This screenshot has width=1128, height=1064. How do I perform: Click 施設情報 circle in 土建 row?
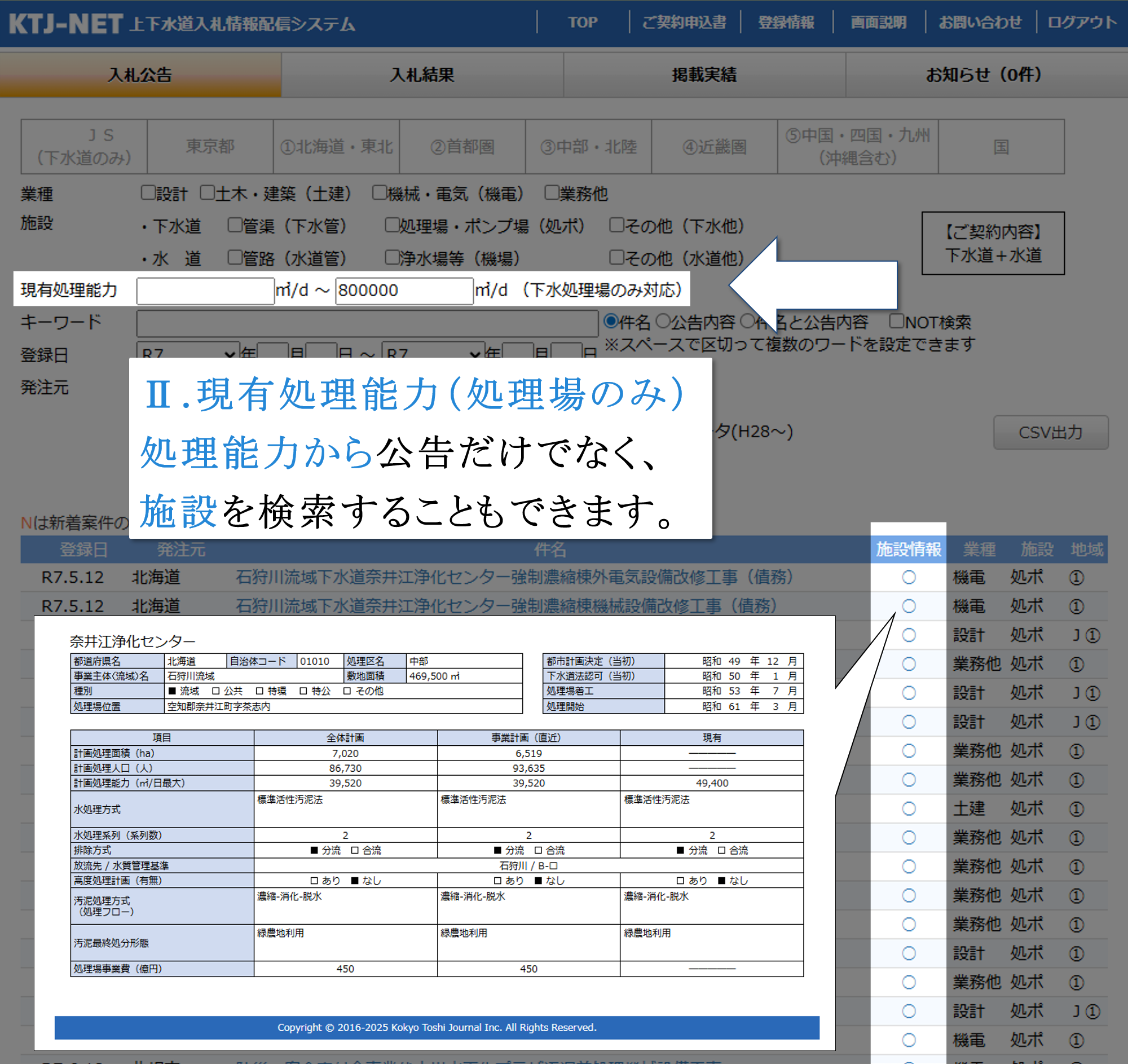point(909,809)
